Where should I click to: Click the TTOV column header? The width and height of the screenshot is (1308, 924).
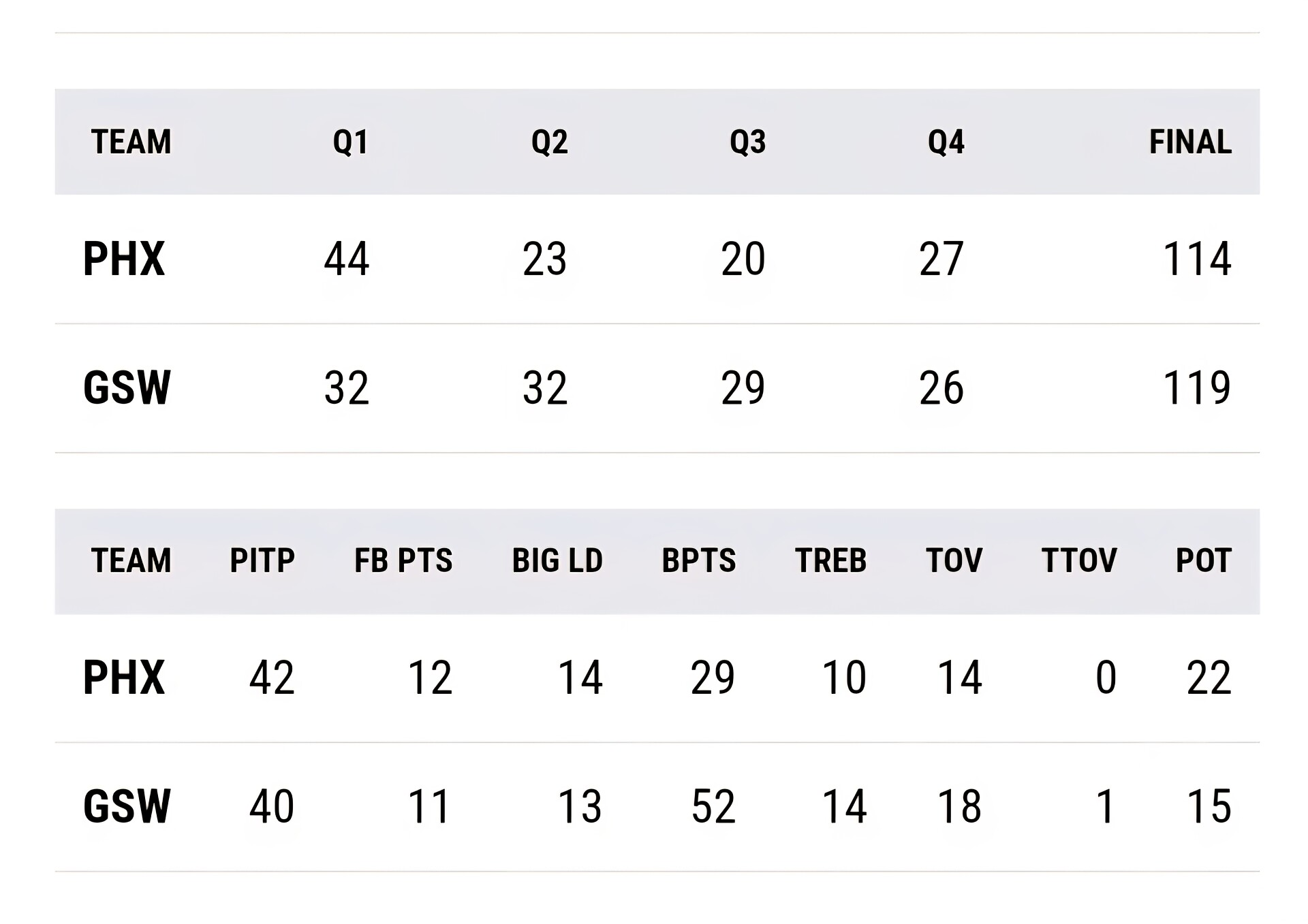pos(1079,561)
